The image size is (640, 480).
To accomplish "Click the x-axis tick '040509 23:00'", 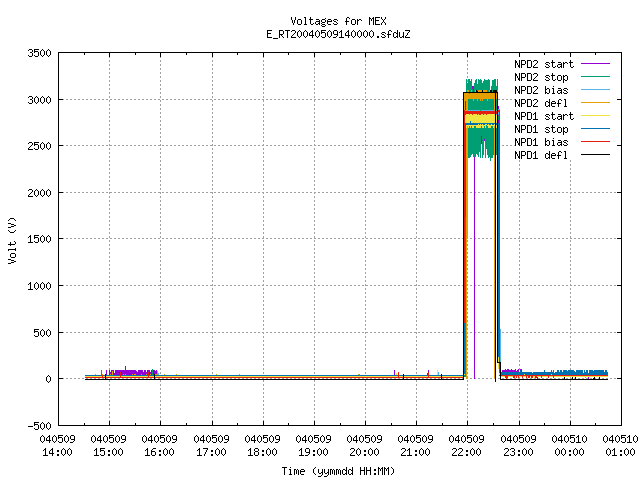I will (518, 446).
